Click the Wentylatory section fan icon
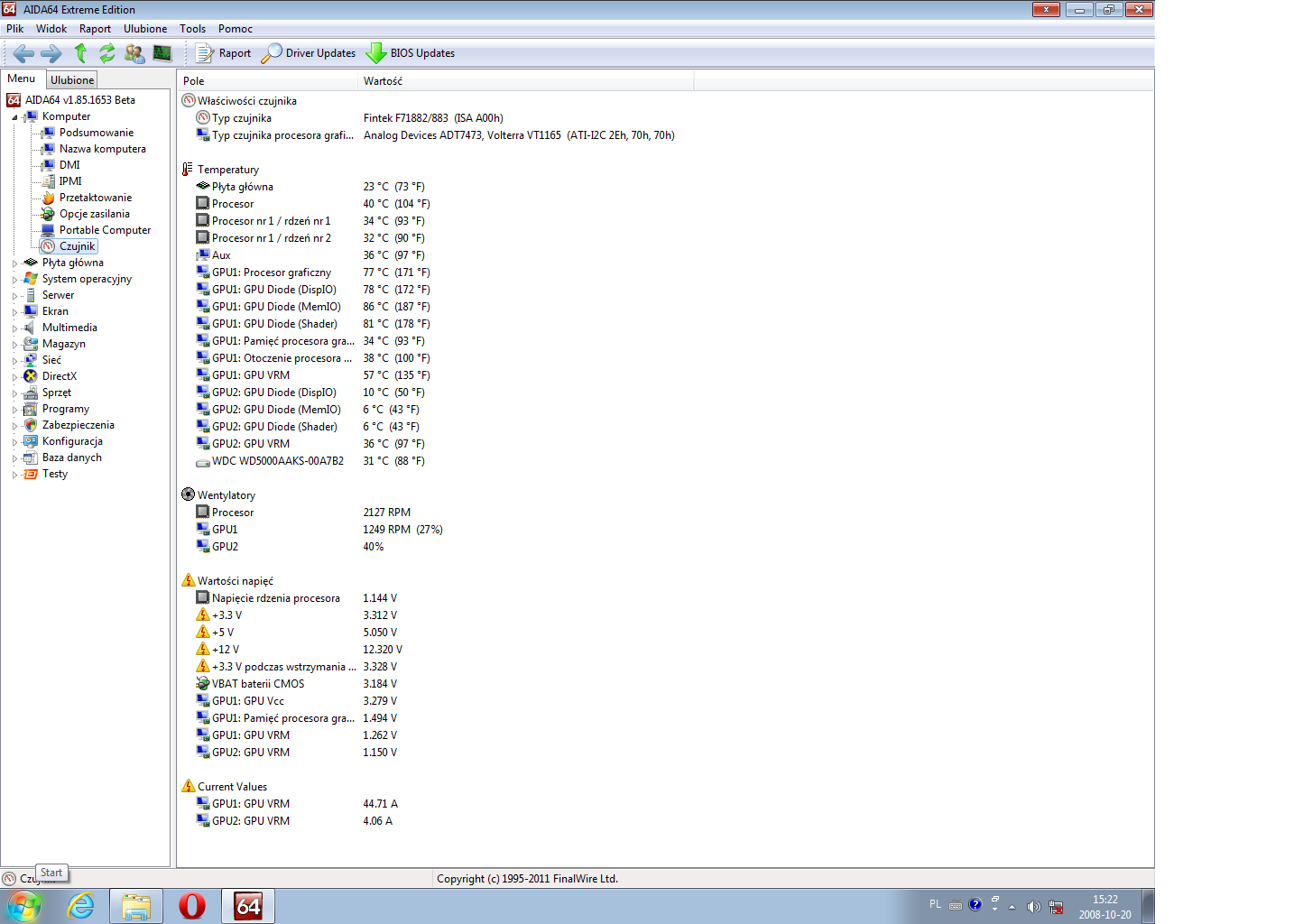 click(189, 494)
